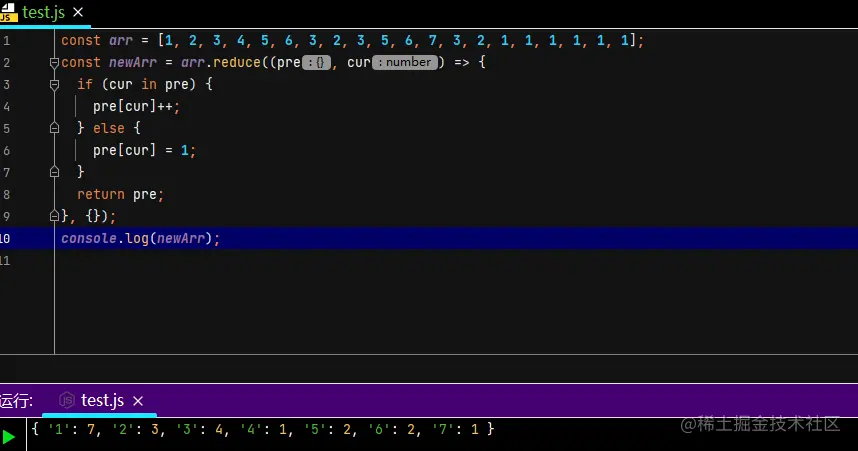
Task: Collapse the fold marker on line 2
Action: 54,62
